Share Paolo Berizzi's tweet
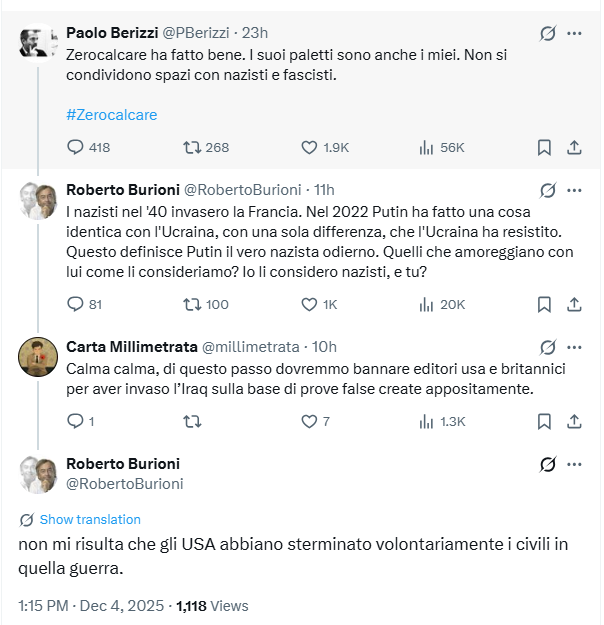 pos(574,147)
